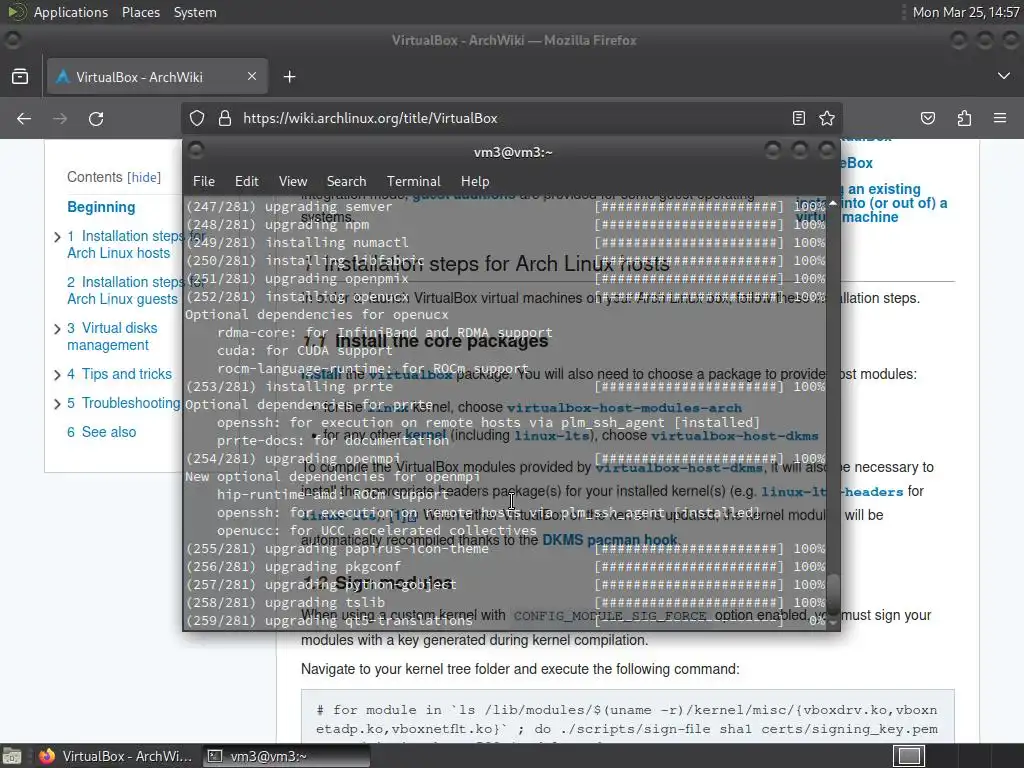Click the Firefox forward arrow button
1024x768 pixels.
coord(60,119)
